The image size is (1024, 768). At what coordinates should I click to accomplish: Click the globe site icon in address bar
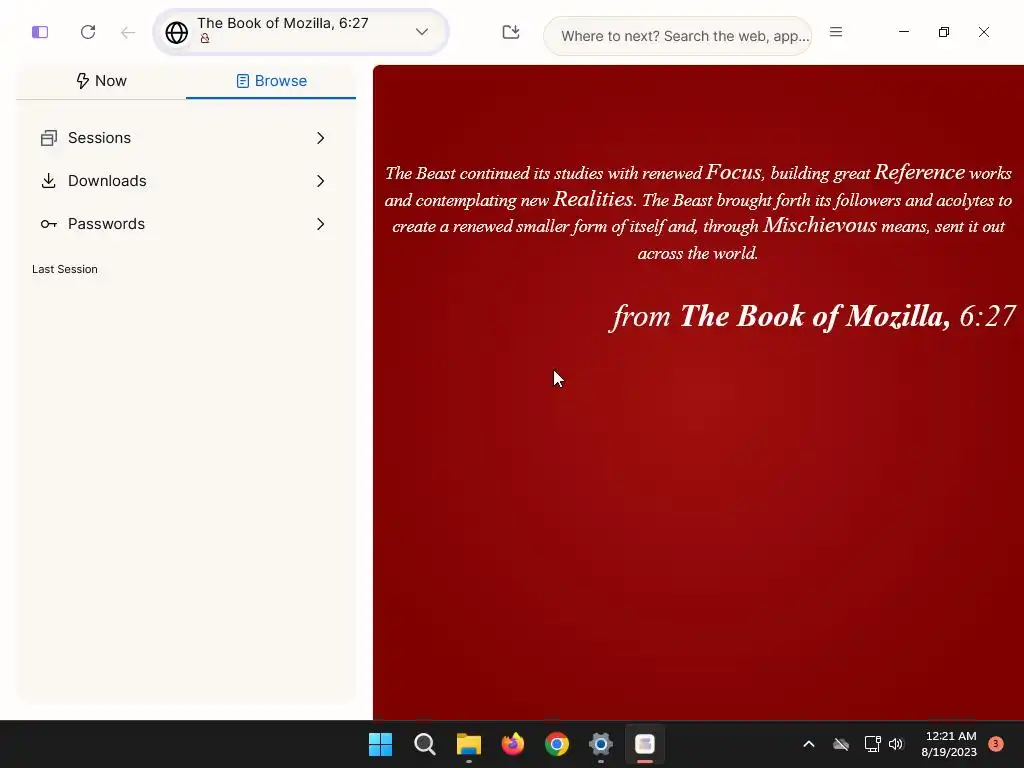pyautogui.click(x=176, y=33)
